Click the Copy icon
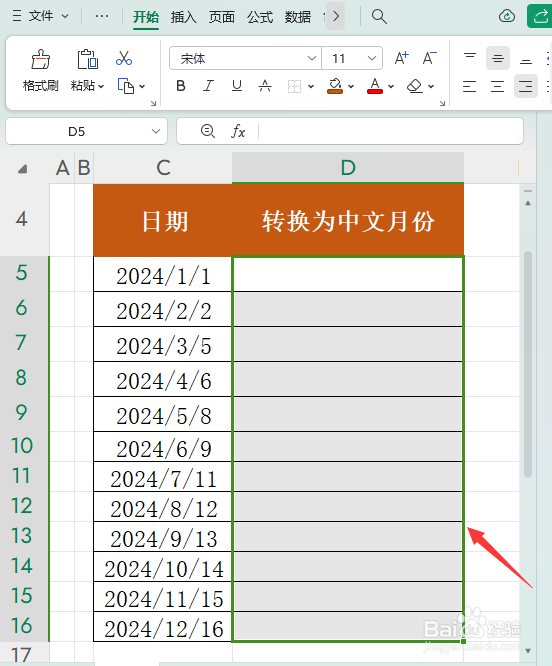The width and height of the screenshot is (552, 666). 126,86
